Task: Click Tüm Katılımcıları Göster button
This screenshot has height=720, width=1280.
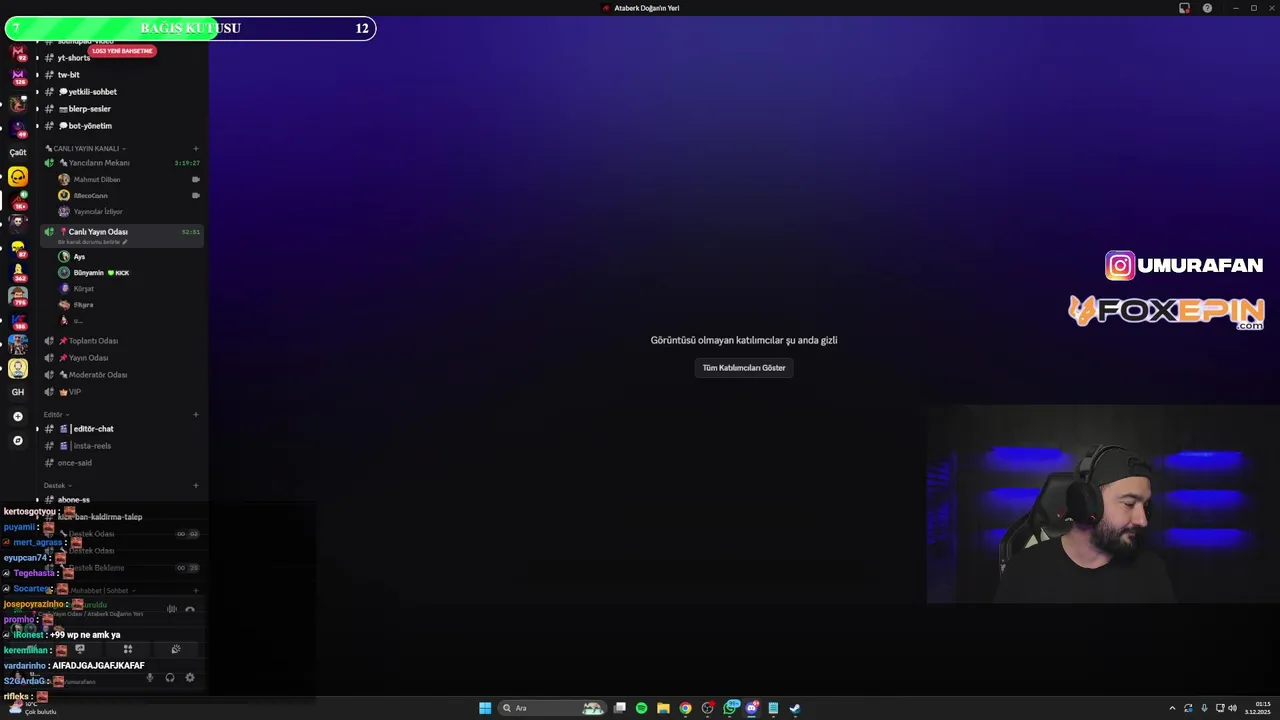Action: coord(744,368)
